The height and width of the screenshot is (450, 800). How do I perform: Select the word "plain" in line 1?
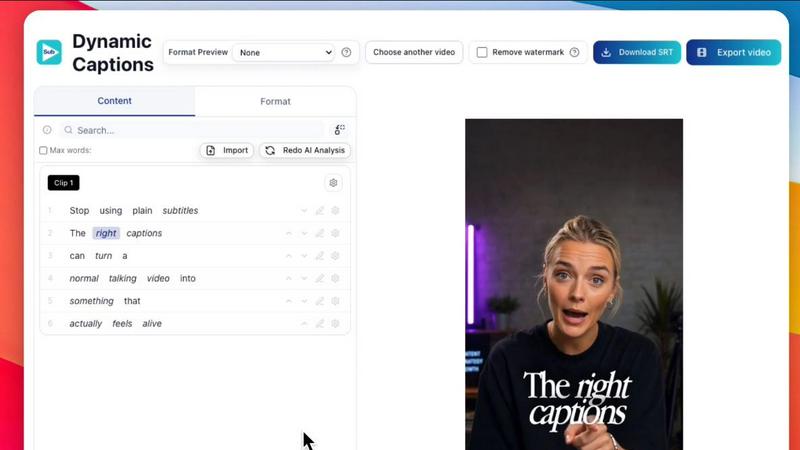click(142, 211)
